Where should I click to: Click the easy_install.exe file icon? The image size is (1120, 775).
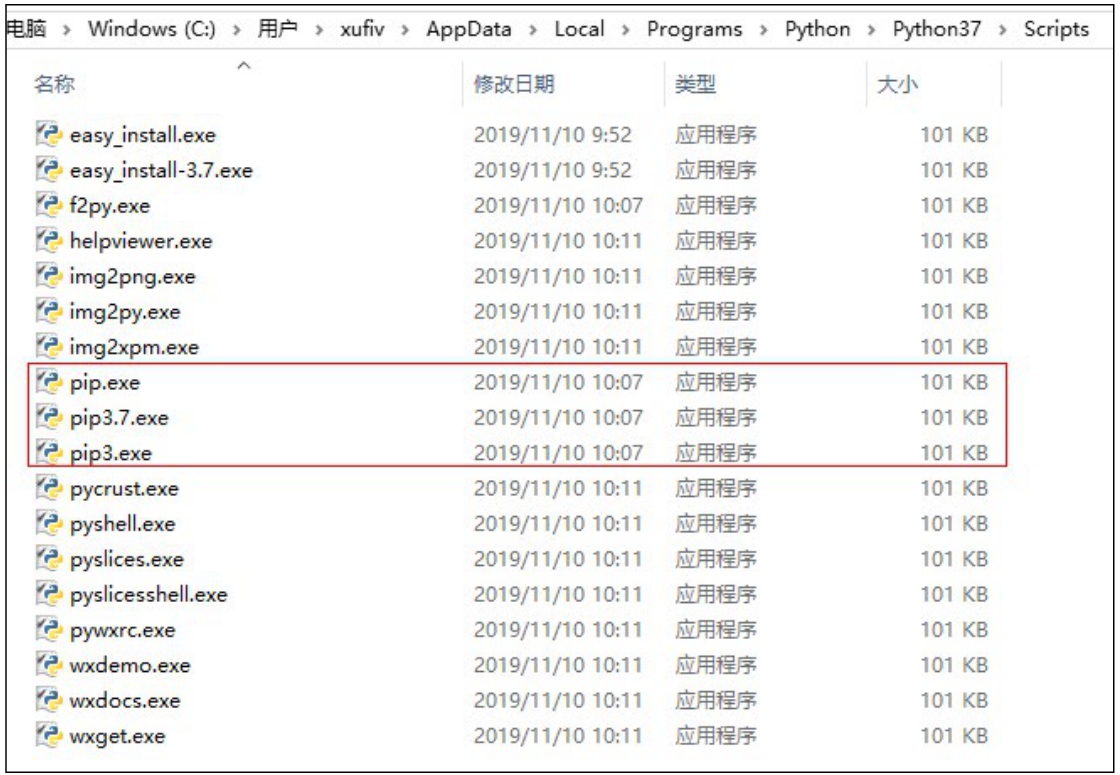click(x=49, y=134)
